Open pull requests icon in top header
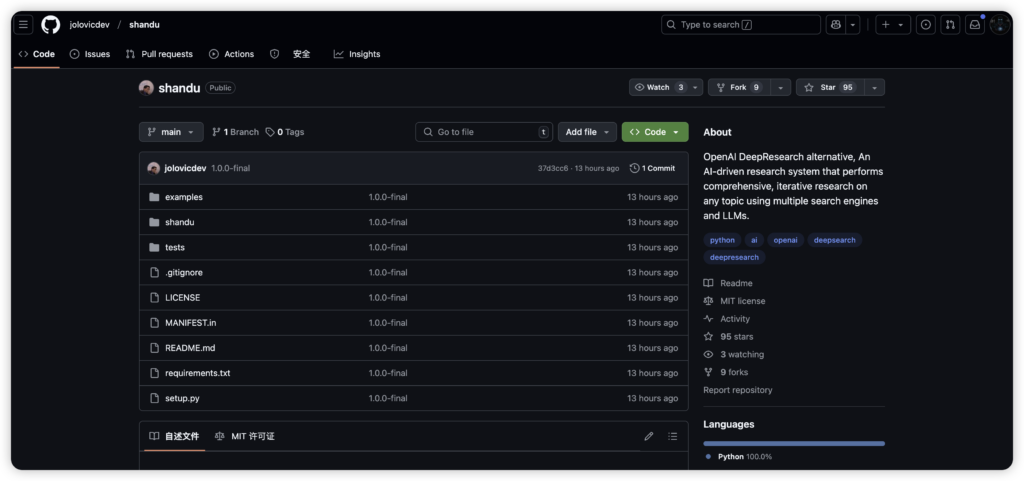Image resolution: width=1024 pixels, height=481 pixels. tap(950, 25)
